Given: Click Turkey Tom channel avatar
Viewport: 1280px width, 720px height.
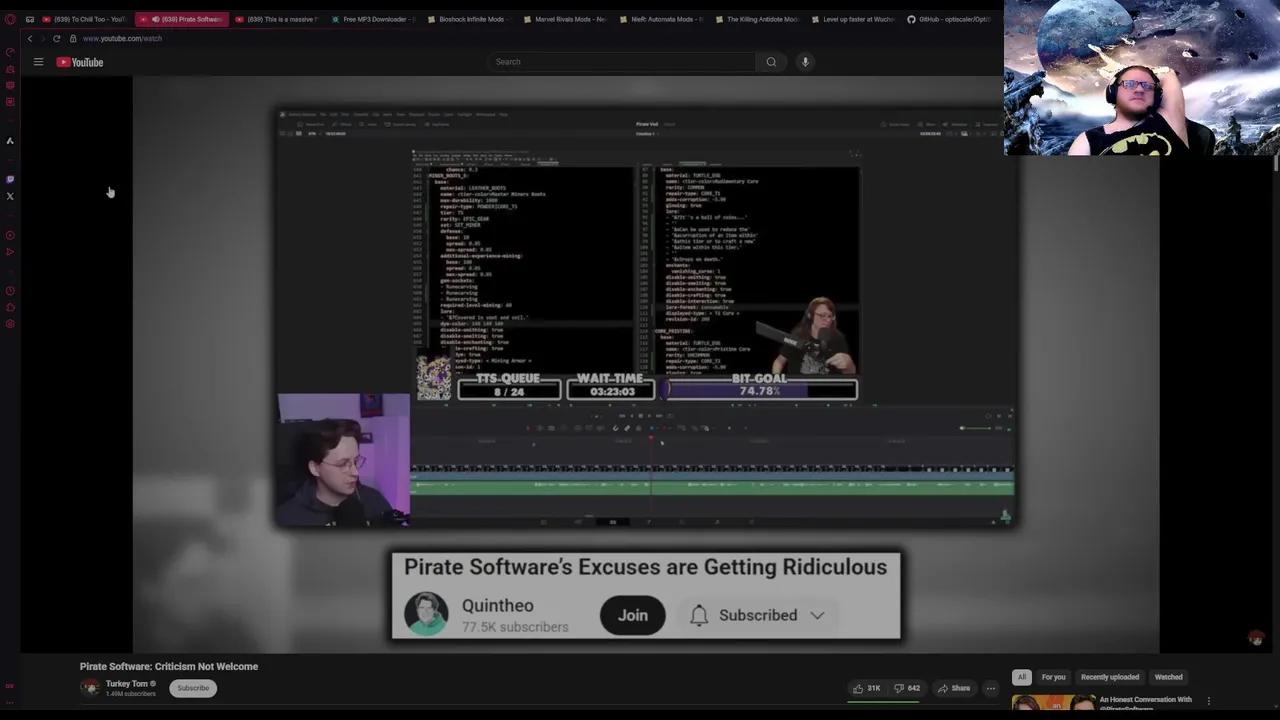Looking at the screenshot, I should coord(90,688).
